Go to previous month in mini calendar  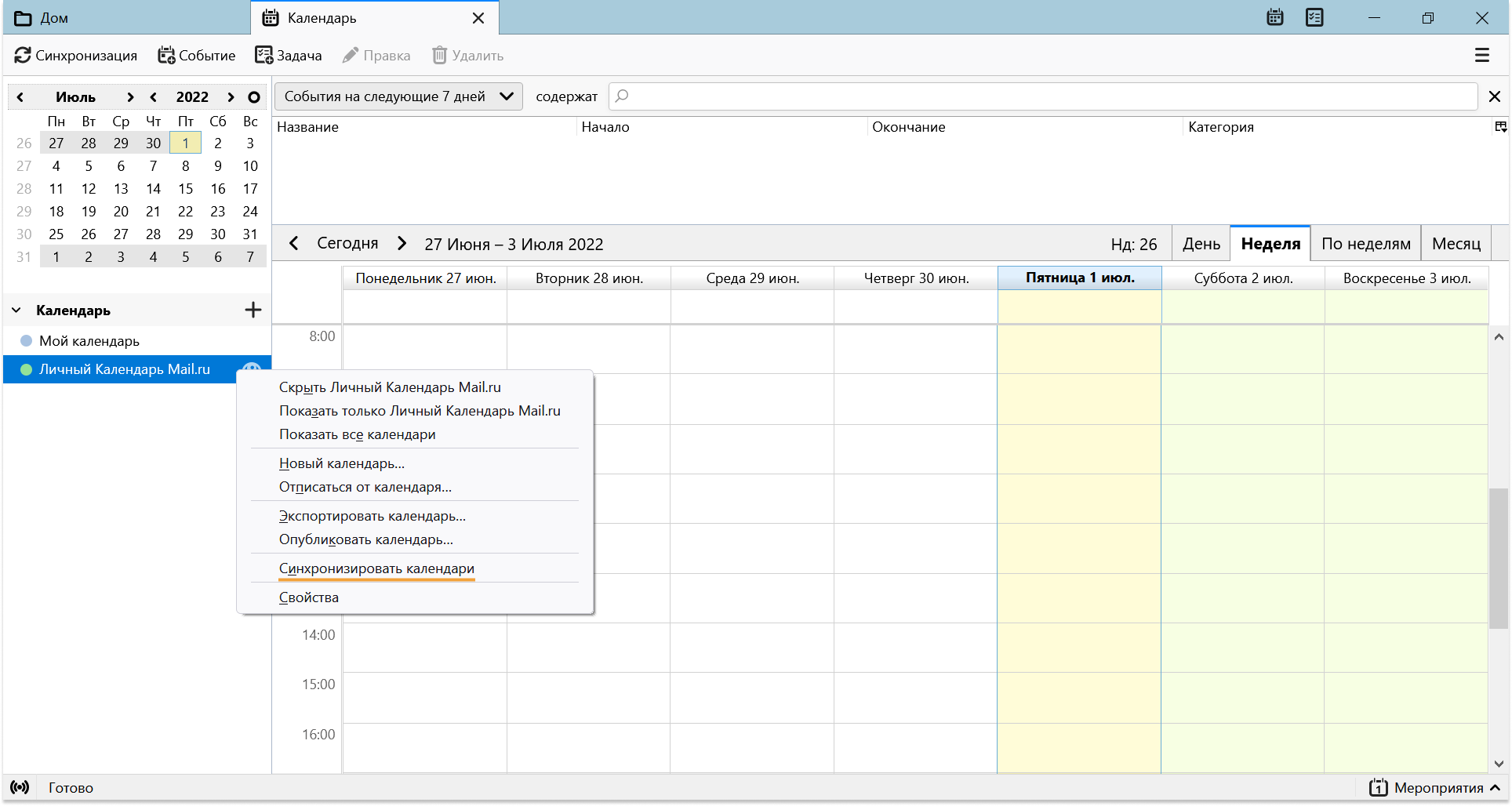[20, 97]
